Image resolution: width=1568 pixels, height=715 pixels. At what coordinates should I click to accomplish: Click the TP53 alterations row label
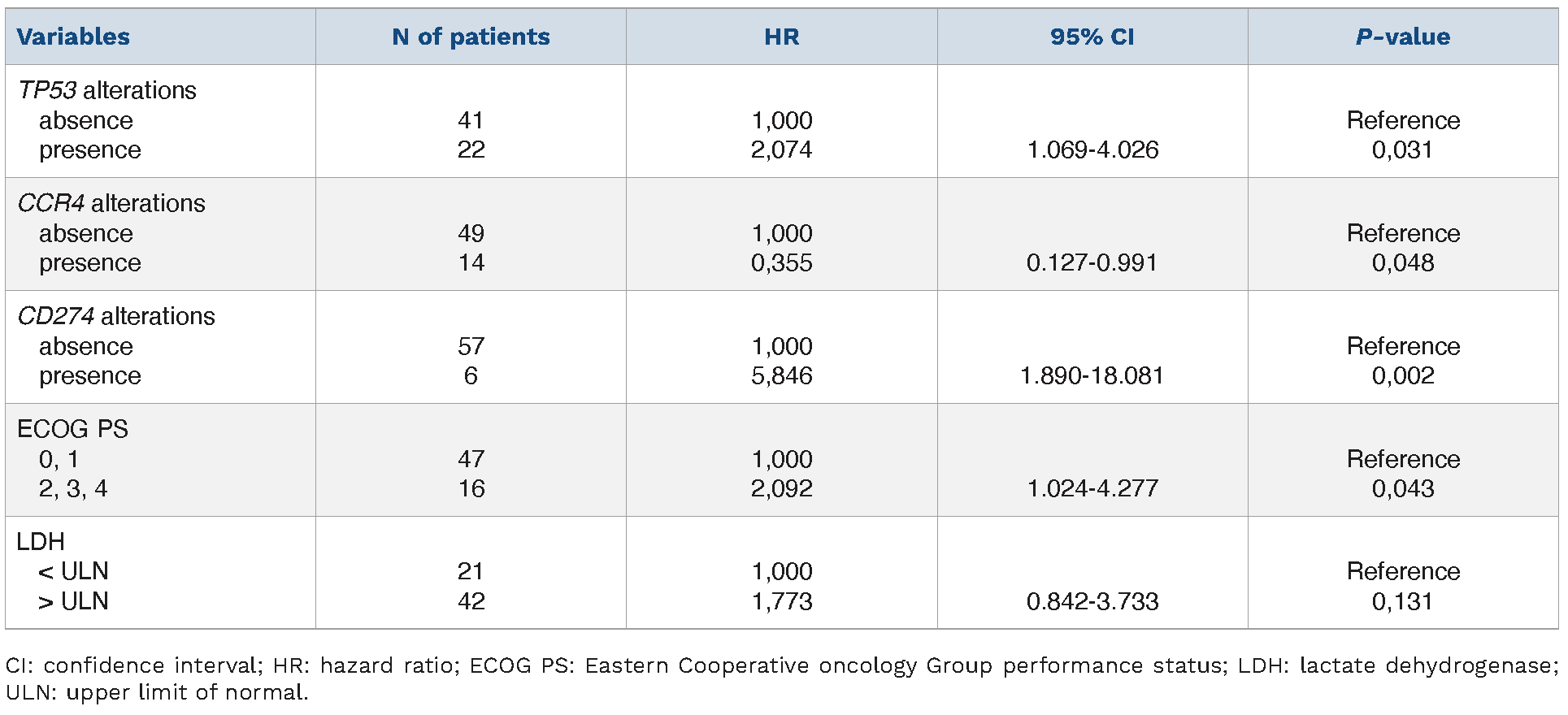[107, 90]
